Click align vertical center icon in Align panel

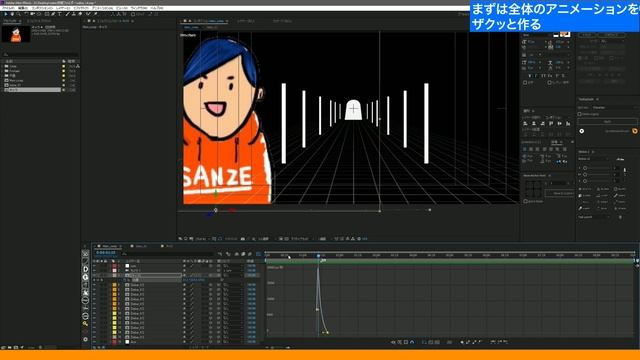560,123
